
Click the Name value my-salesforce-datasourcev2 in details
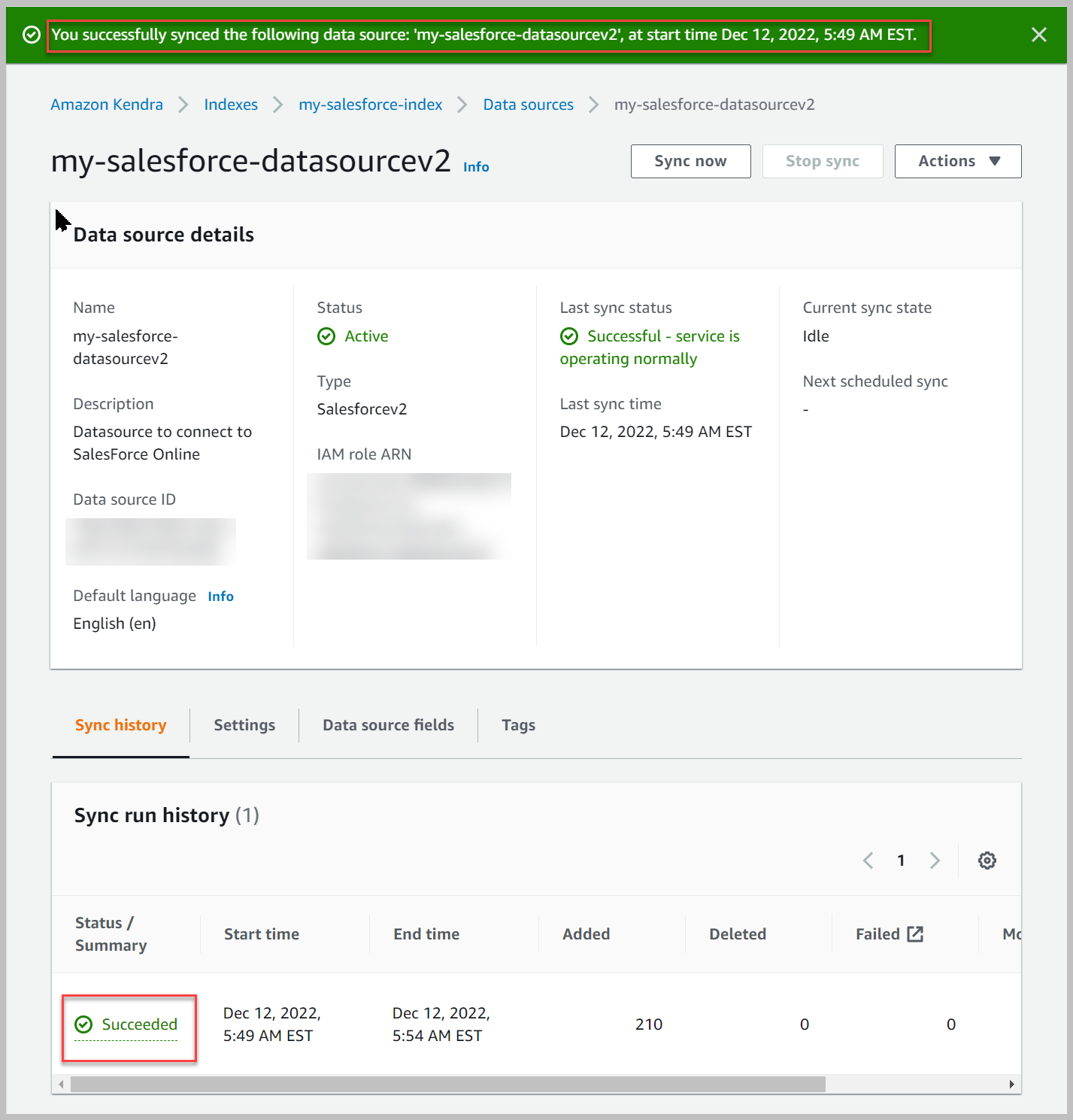point(126,348)
